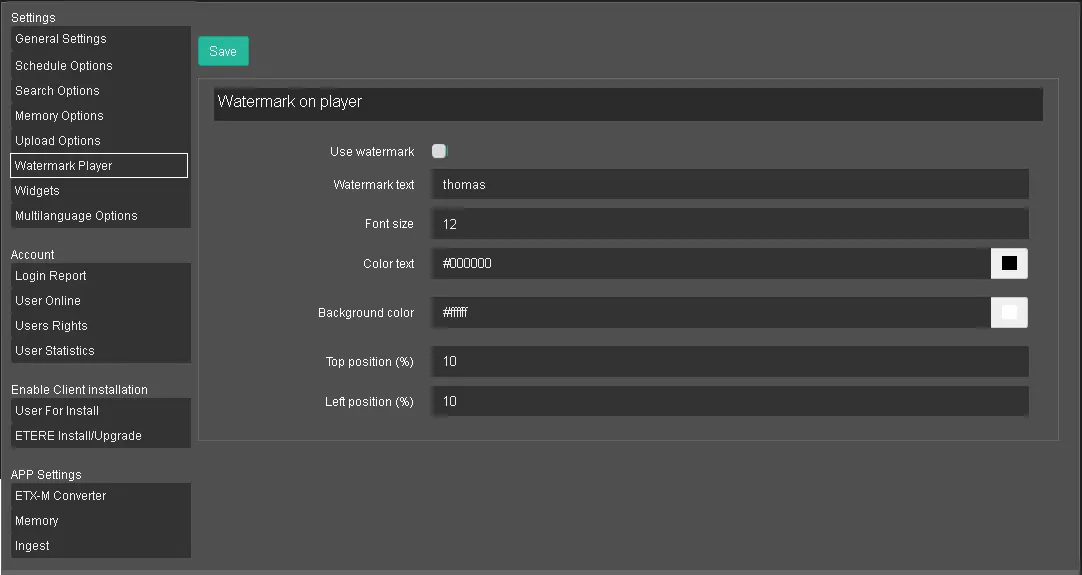
Task: Go to Schedule Options
Action: tap(64, 66)
